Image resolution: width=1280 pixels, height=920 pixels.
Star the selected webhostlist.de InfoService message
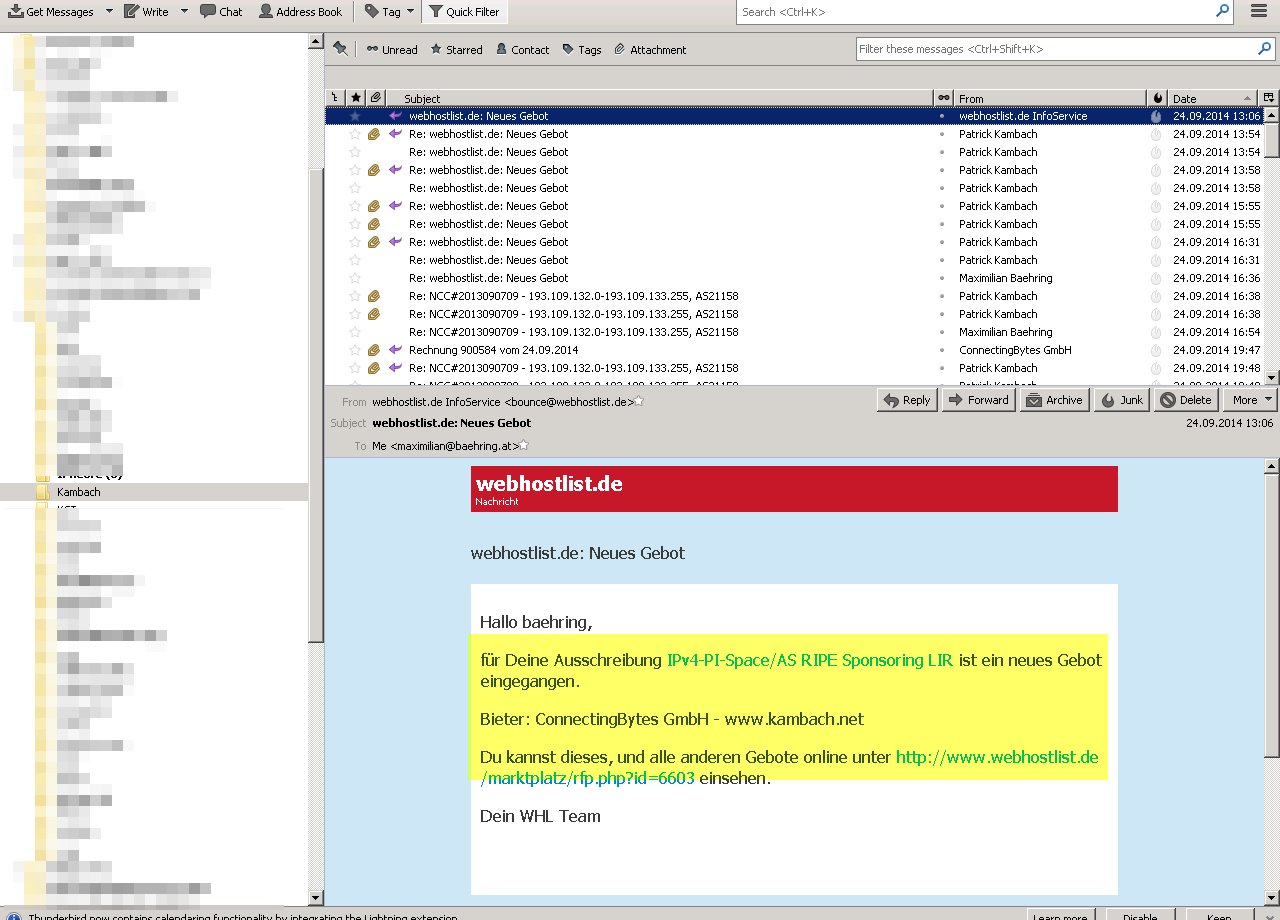[x=354, y=116]
